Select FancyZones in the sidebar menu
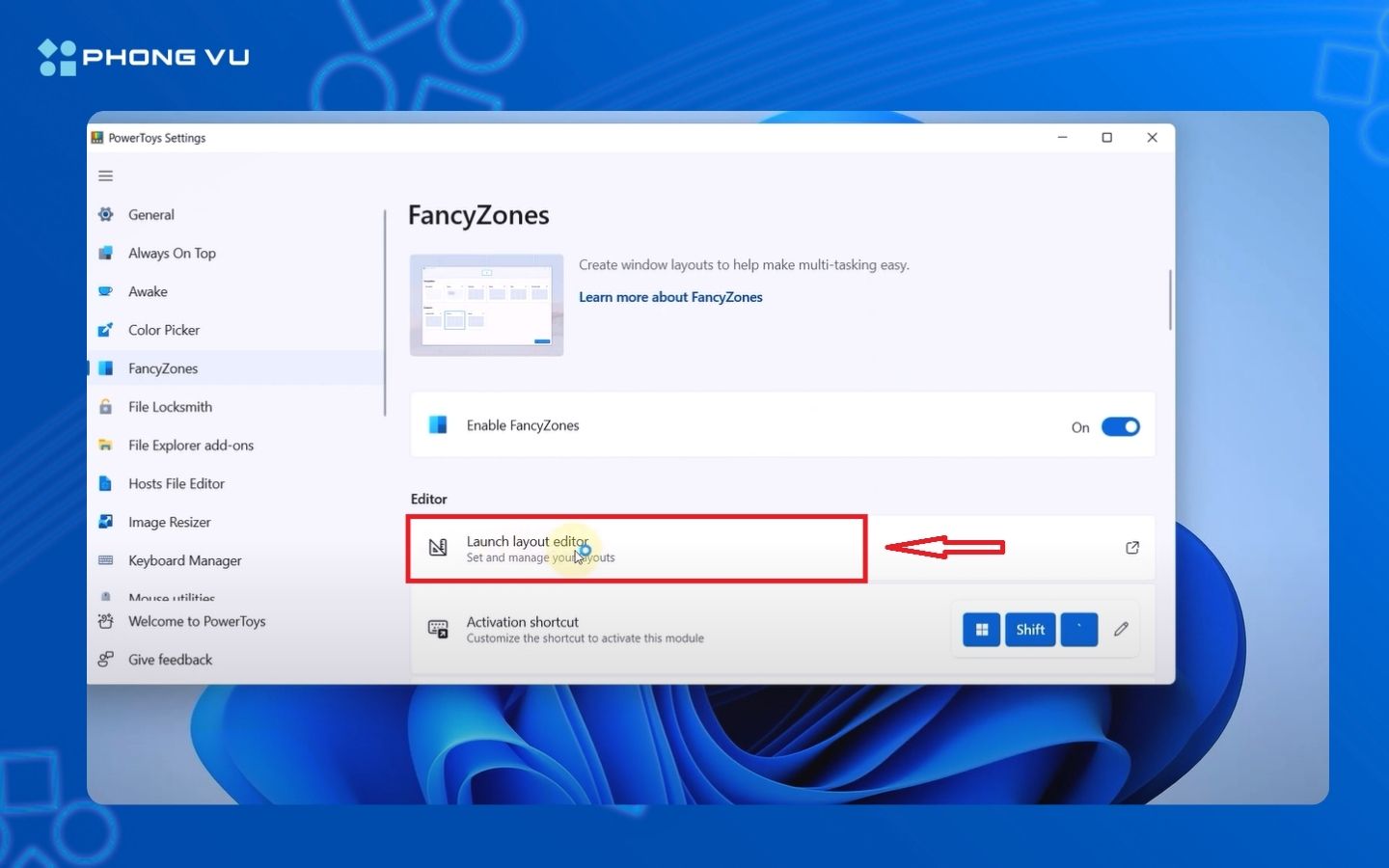Image resolution: width=1389 pixels, height=868 pixels. tap(163, 367)
